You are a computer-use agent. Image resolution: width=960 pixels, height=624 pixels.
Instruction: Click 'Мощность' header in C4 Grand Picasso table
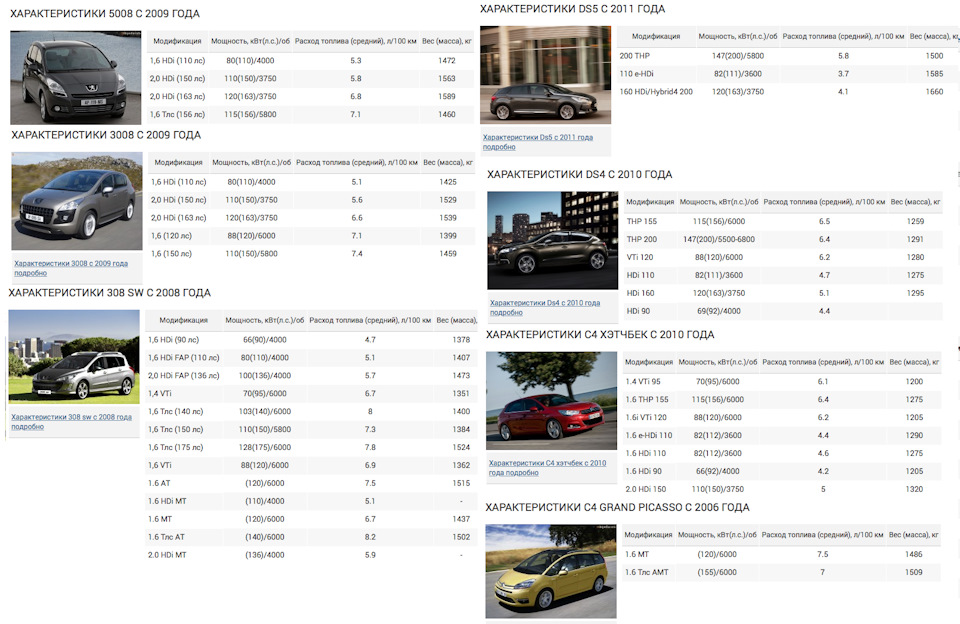point(717,535)
